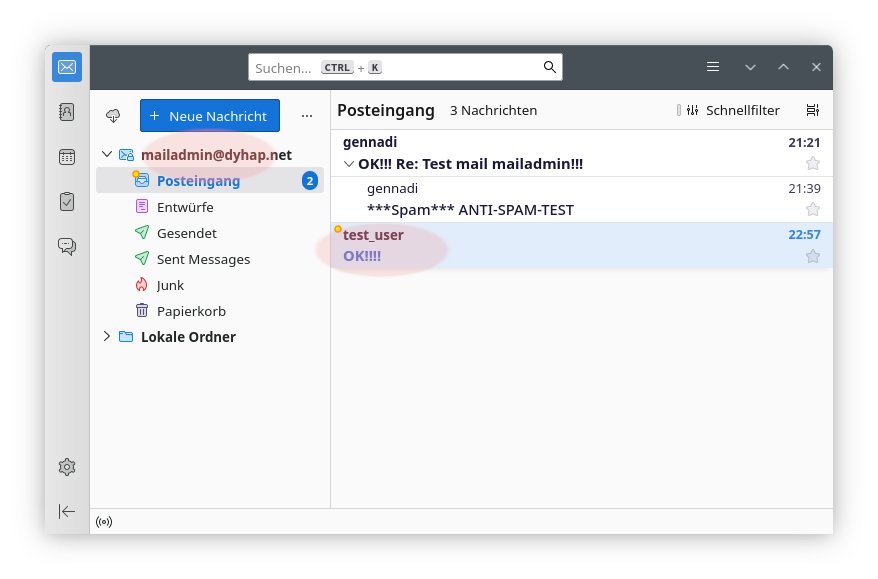Open the message list display options
The image size is (878, 579).
pos(812,110)
